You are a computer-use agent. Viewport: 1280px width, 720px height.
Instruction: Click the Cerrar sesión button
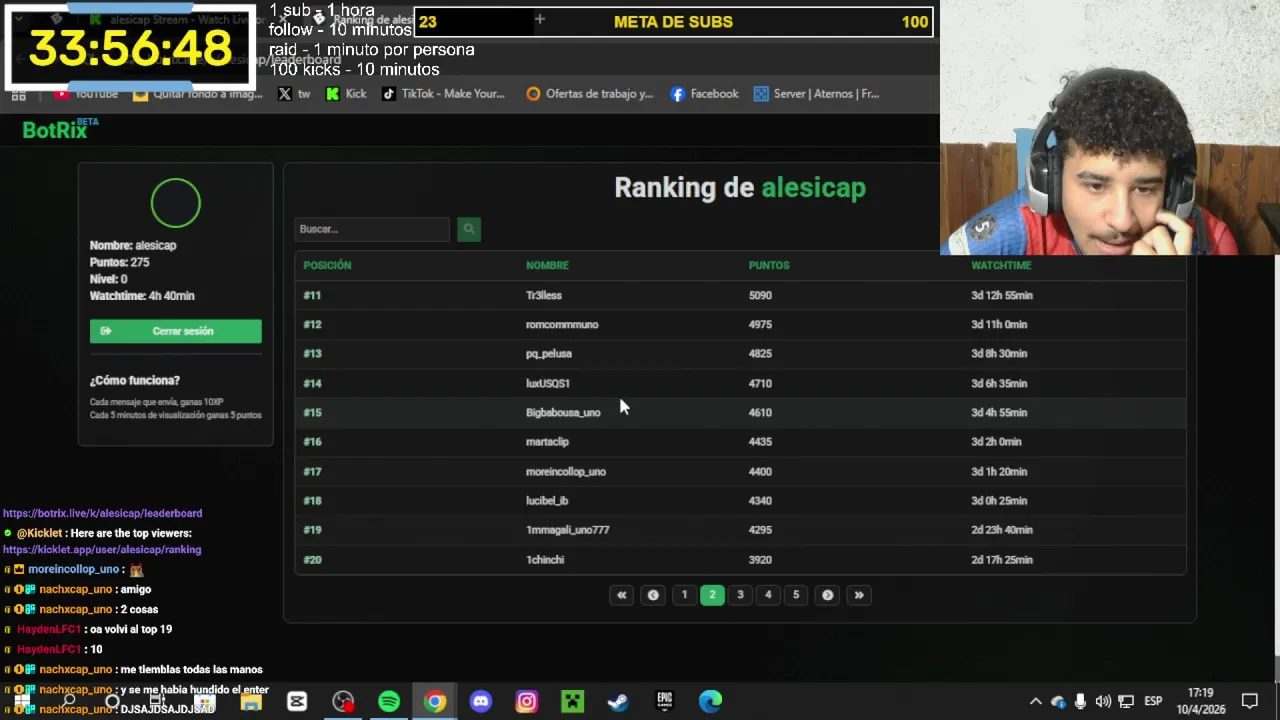click(x=176, y=331)
